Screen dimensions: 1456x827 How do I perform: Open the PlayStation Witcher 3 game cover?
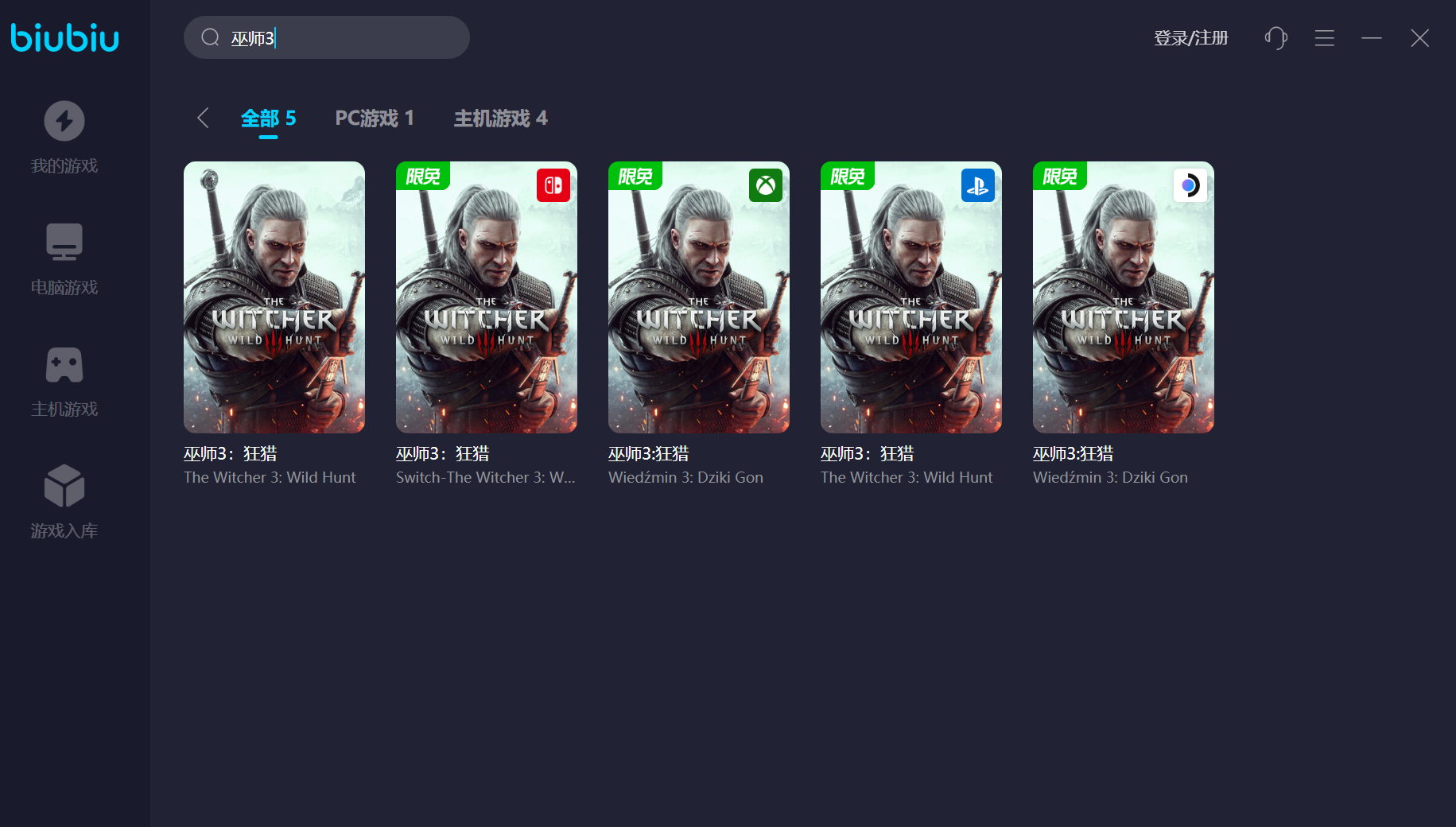(x=911, y=297)
